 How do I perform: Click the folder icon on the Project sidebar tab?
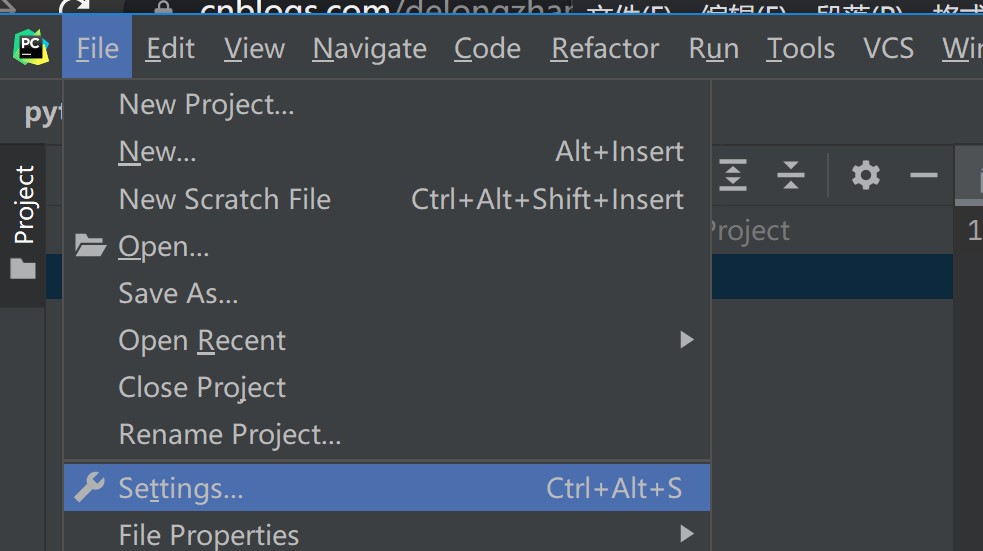(23, 268)
